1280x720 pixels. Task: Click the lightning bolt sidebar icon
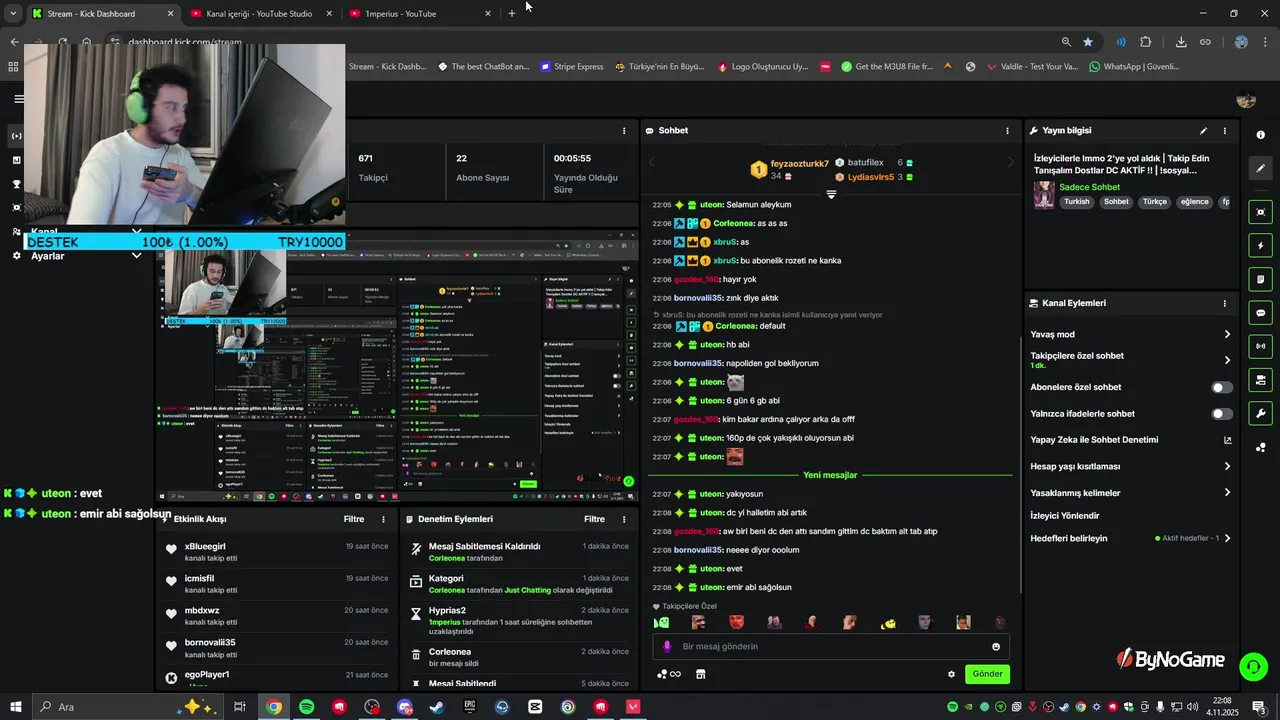click(1260, 246)
